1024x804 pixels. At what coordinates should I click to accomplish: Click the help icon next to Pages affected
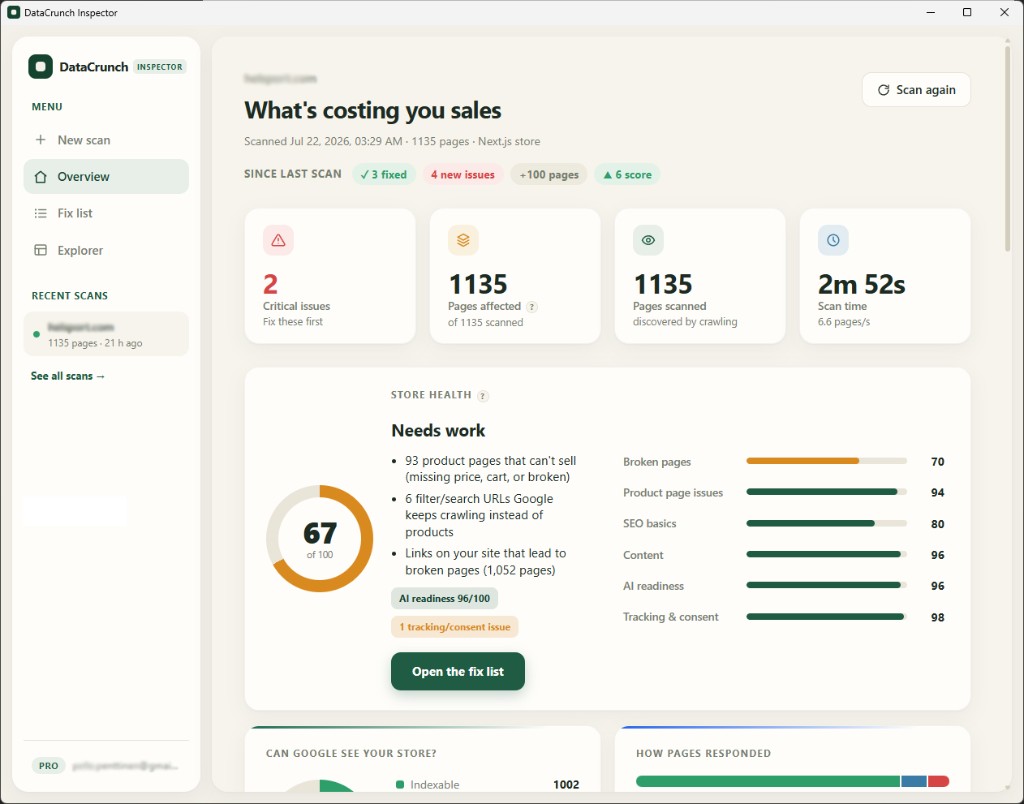532,307
